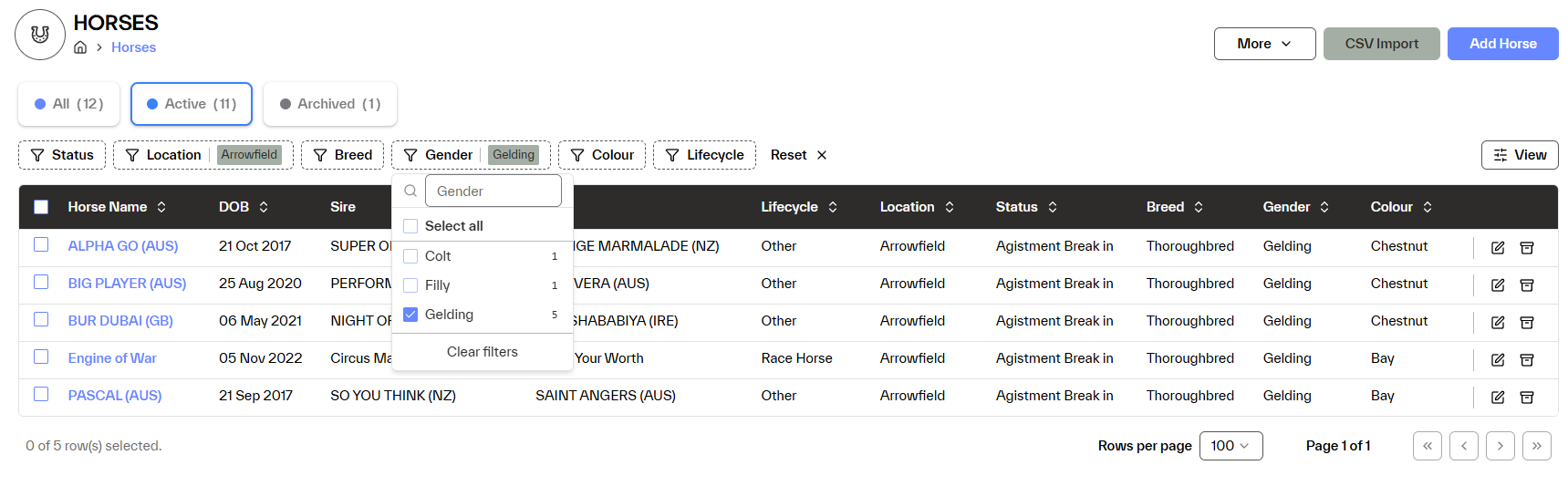Click the horseshoe logo icon
The image size is (1568, 486).
(x=40, y=35)
